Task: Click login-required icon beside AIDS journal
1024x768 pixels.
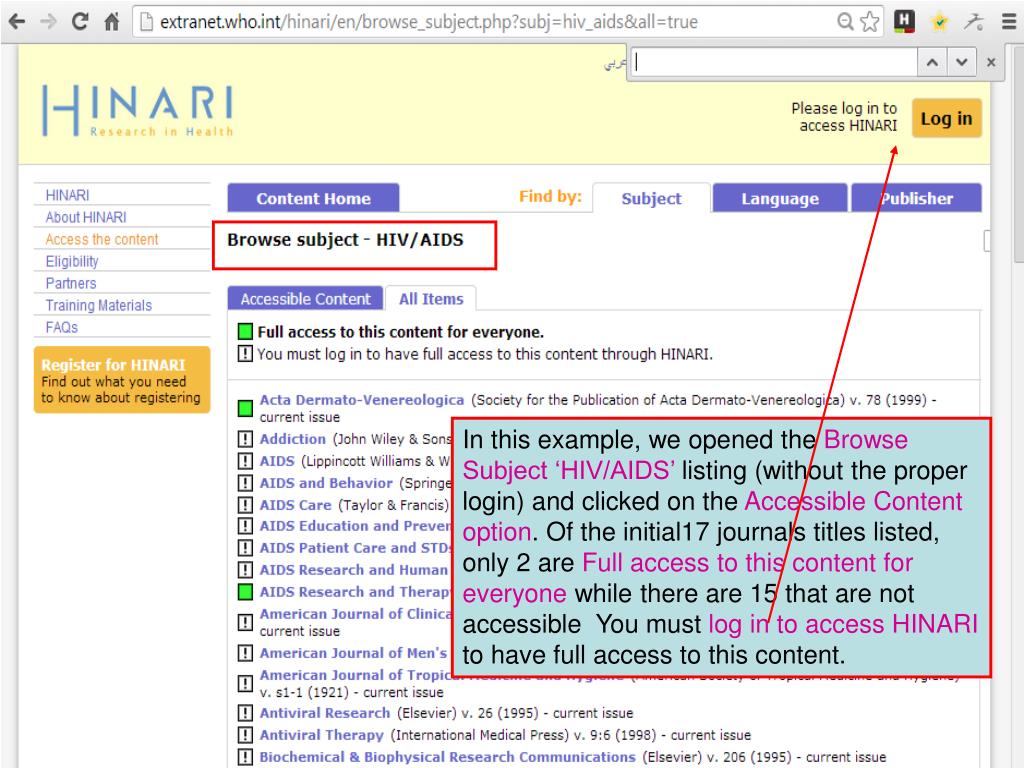Action: 245,461
